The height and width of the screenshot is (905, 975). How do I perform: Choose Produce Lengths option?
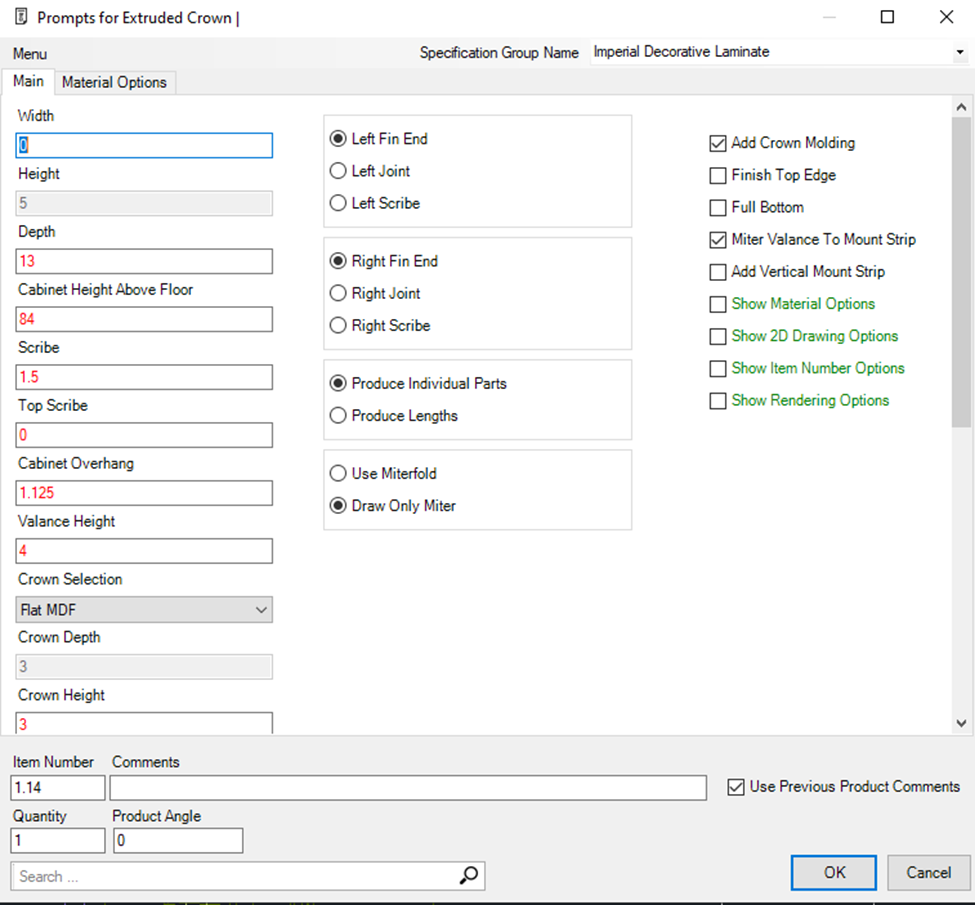tap(338, 415)
